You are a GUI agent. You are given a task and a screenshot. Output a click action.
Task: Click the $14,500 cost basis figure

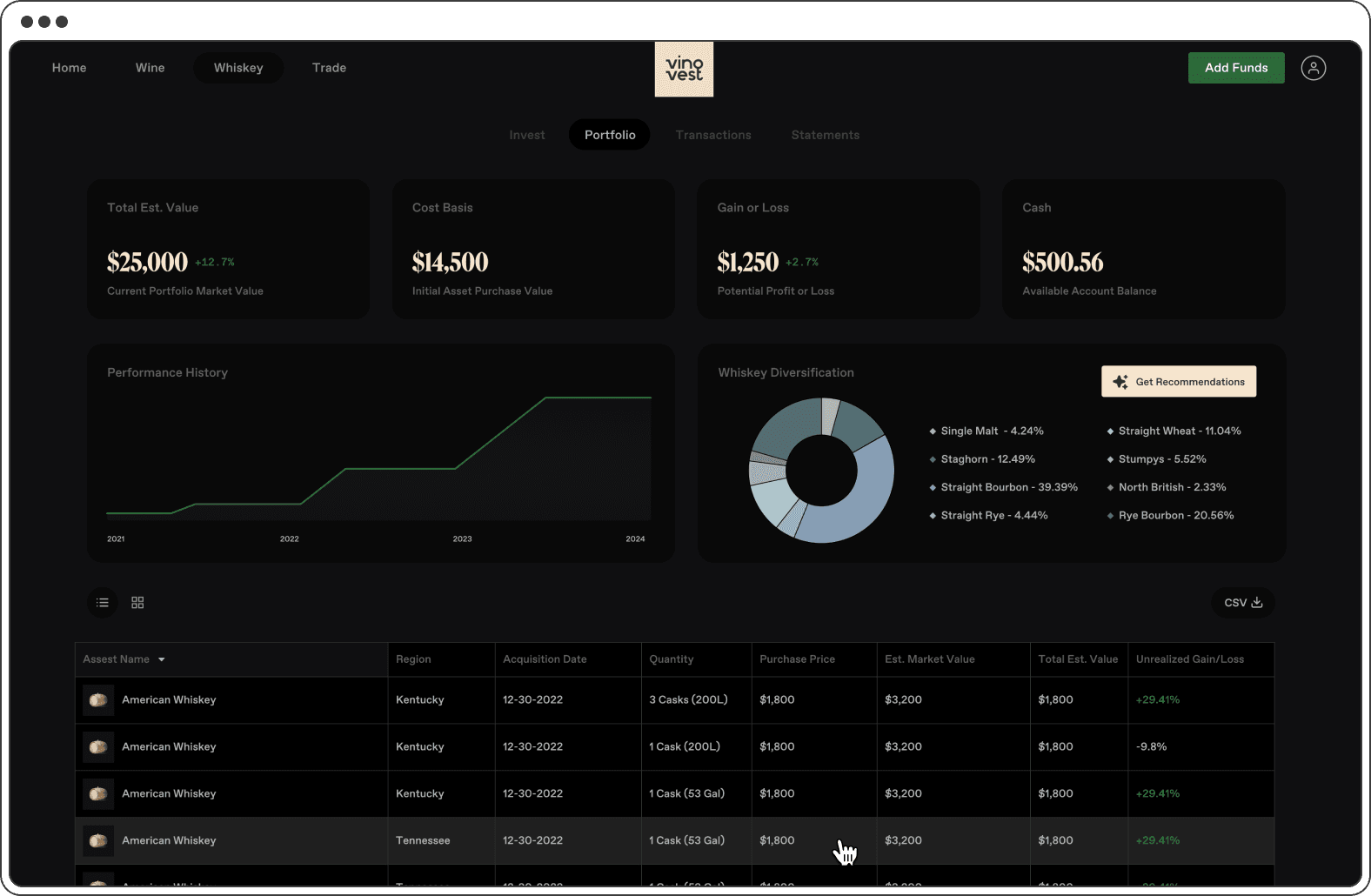[x=450, y=262]
